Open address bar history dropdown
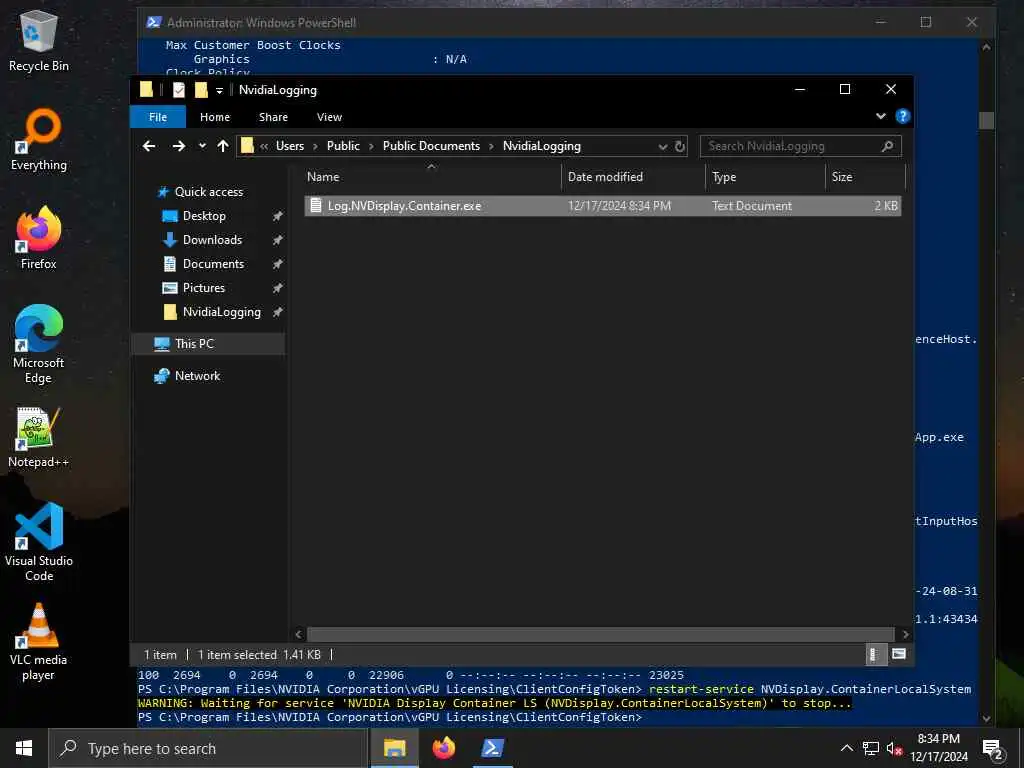This screenshot has width=1024, height=768. click(663, 146)
